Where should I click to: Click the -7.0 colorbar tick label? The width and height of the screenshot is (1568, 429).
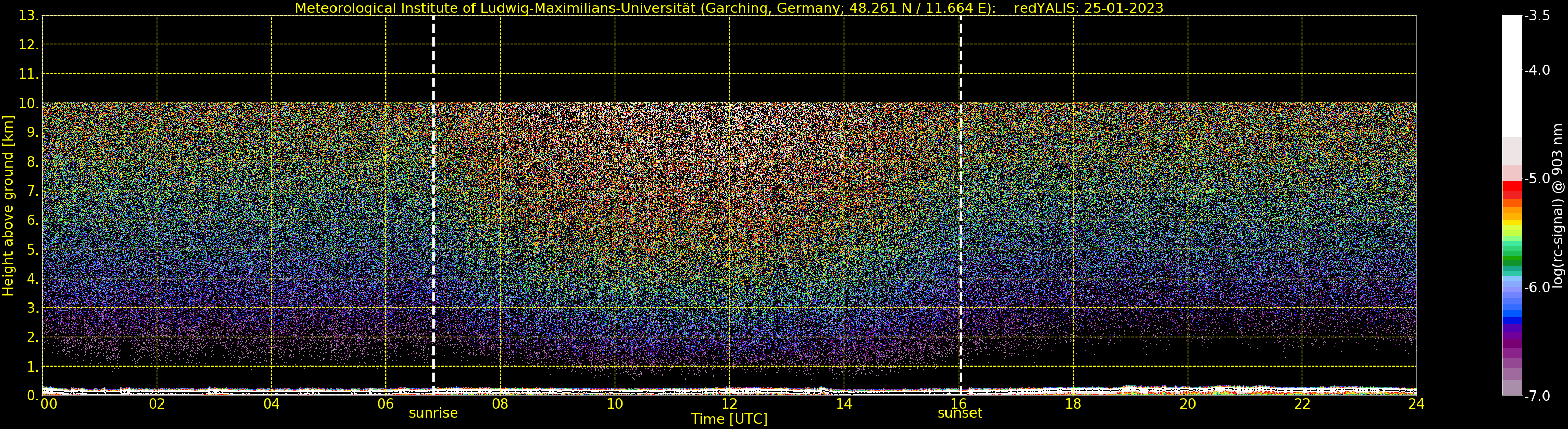click(x=1537, y=396)
